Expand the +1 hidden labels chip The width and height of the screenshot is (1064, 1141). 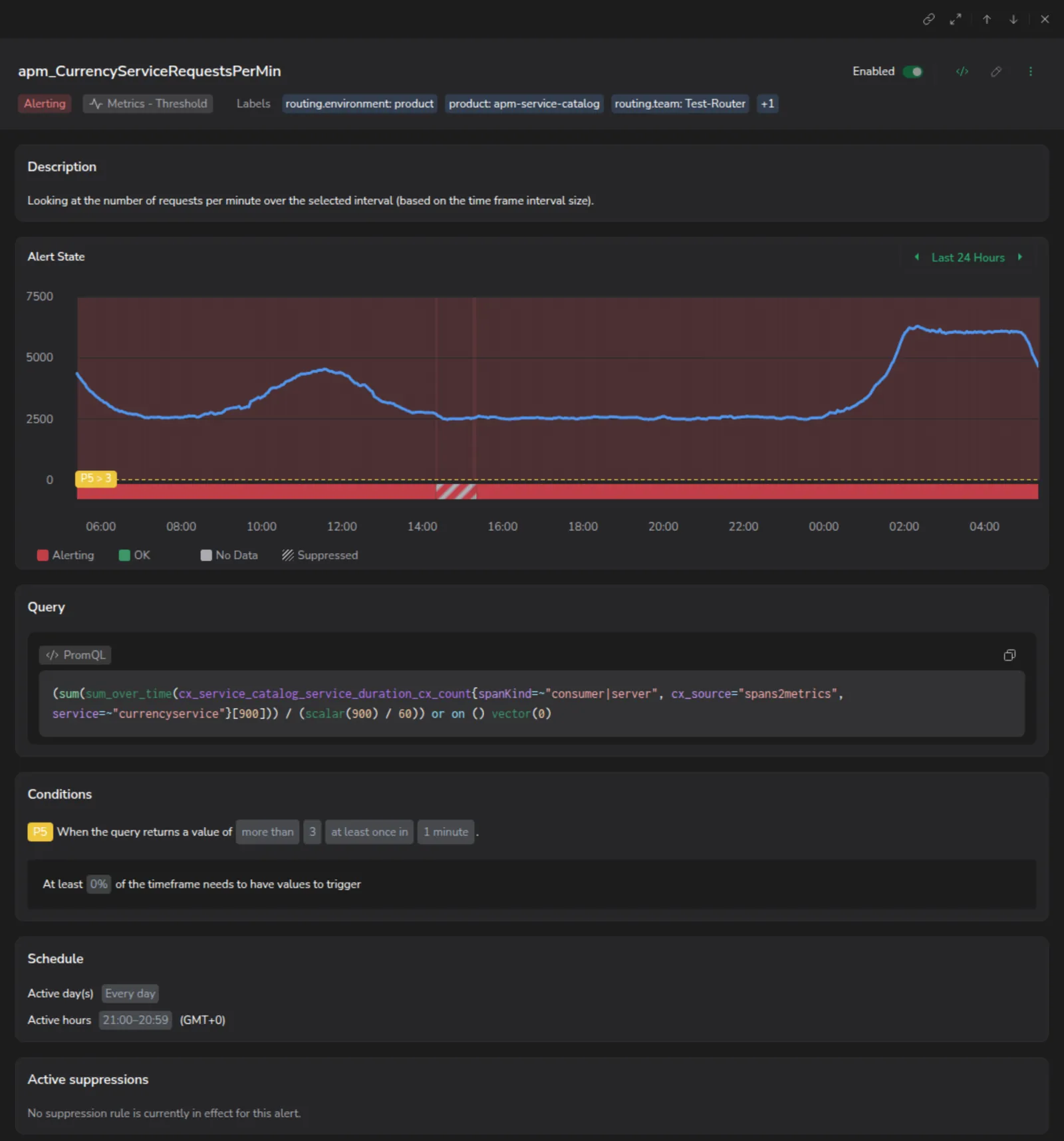pyautogui.click(x=767, y=104)
